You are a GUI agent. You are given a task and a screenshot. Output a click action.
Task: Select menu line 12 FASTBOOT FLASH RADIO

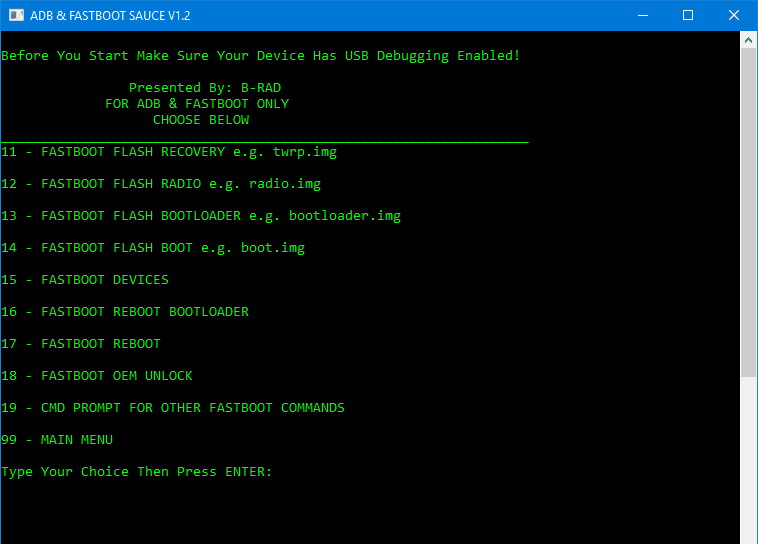click(161, 184)
